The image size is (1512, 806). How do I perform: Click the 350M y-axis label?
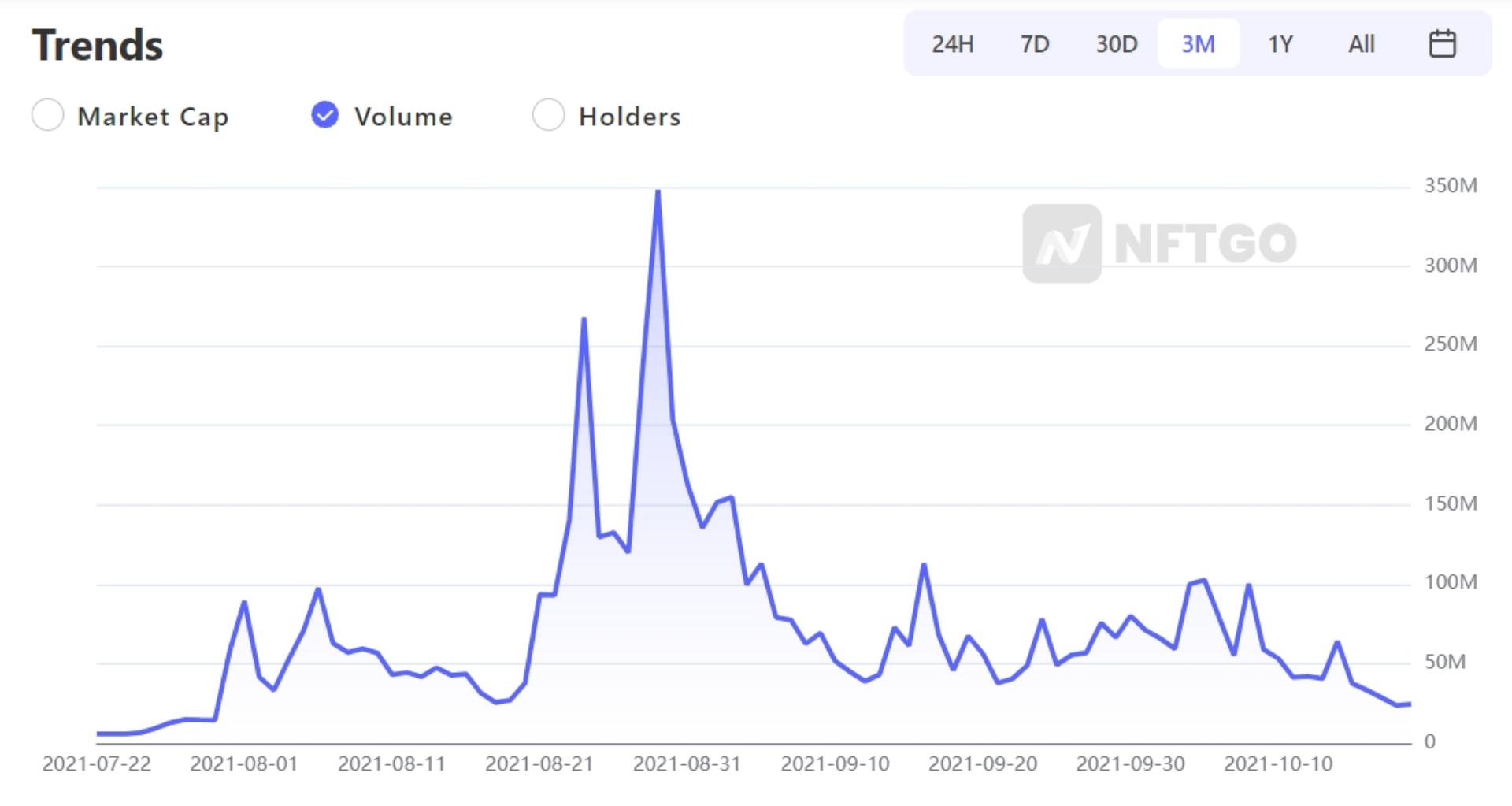(1450, 186)
